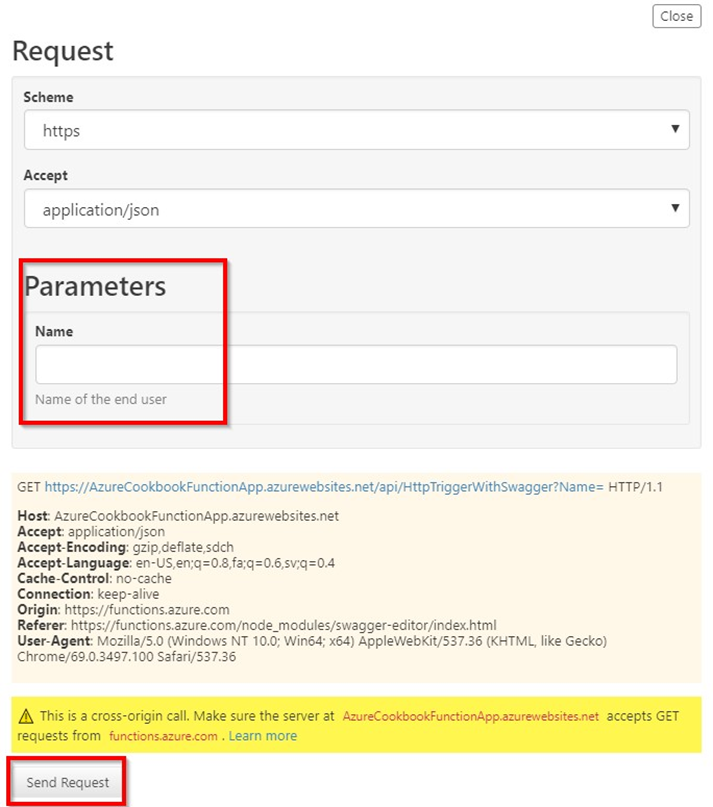Click the Parameters heading
713x807 pixels.
point(95,286)
